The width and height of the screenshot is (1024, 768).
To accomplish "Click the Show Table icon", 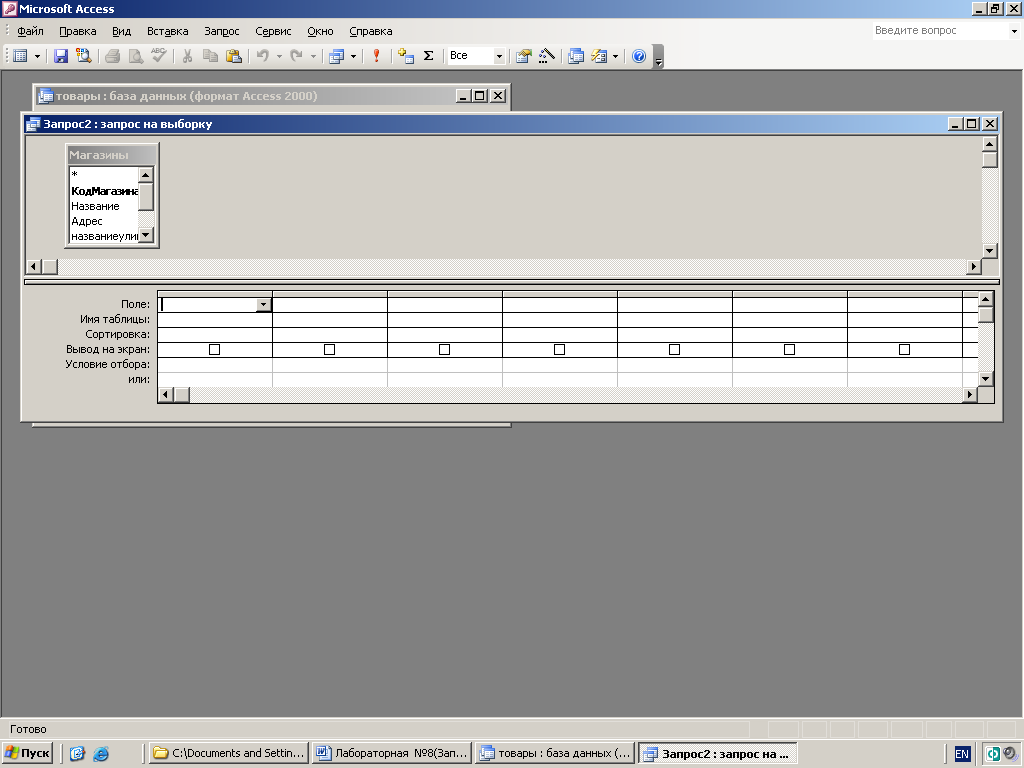I will [x=406, y=56].
